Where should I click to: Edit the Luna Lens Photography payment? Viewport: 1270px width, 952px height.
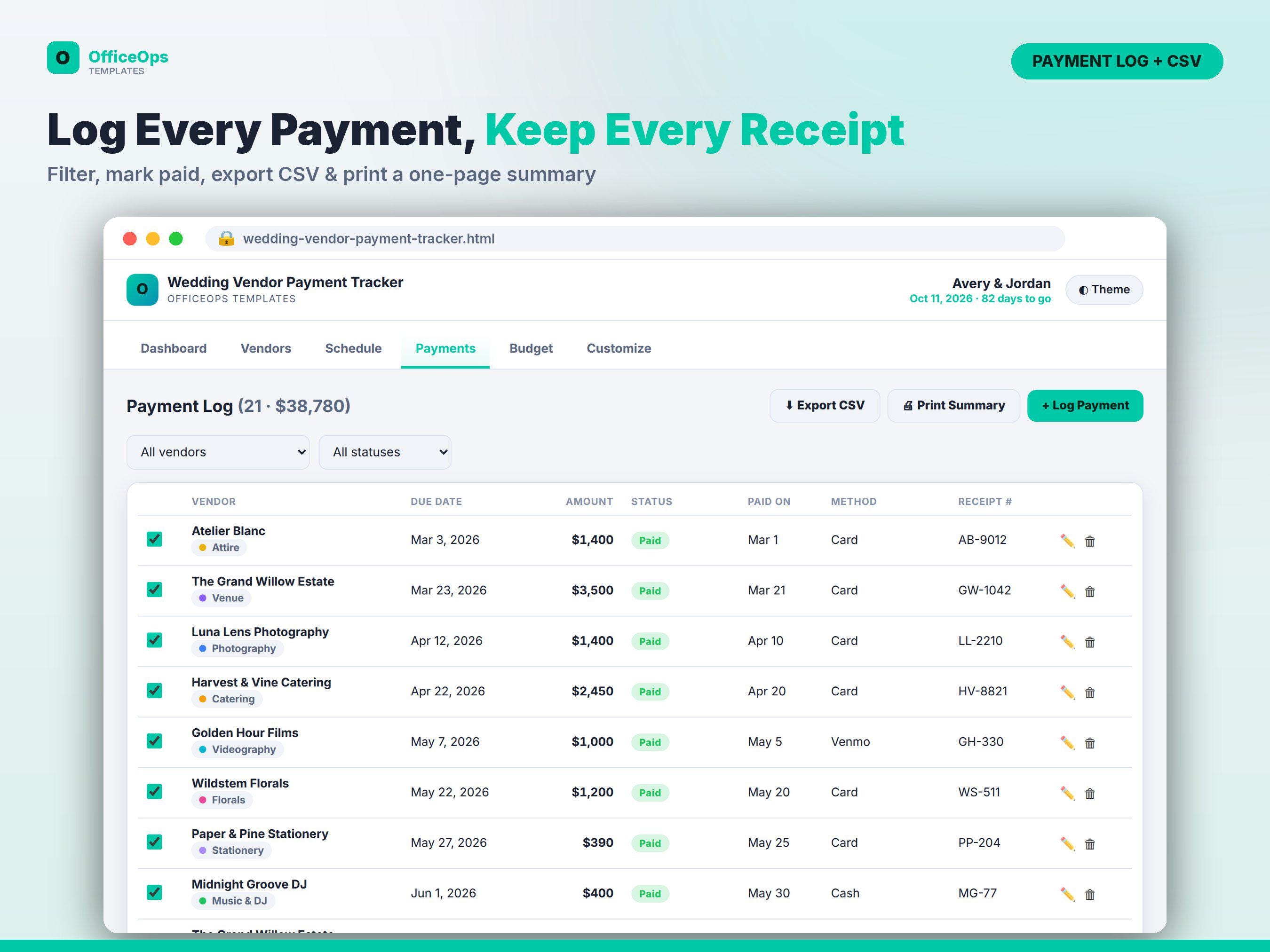point(1067,642)
